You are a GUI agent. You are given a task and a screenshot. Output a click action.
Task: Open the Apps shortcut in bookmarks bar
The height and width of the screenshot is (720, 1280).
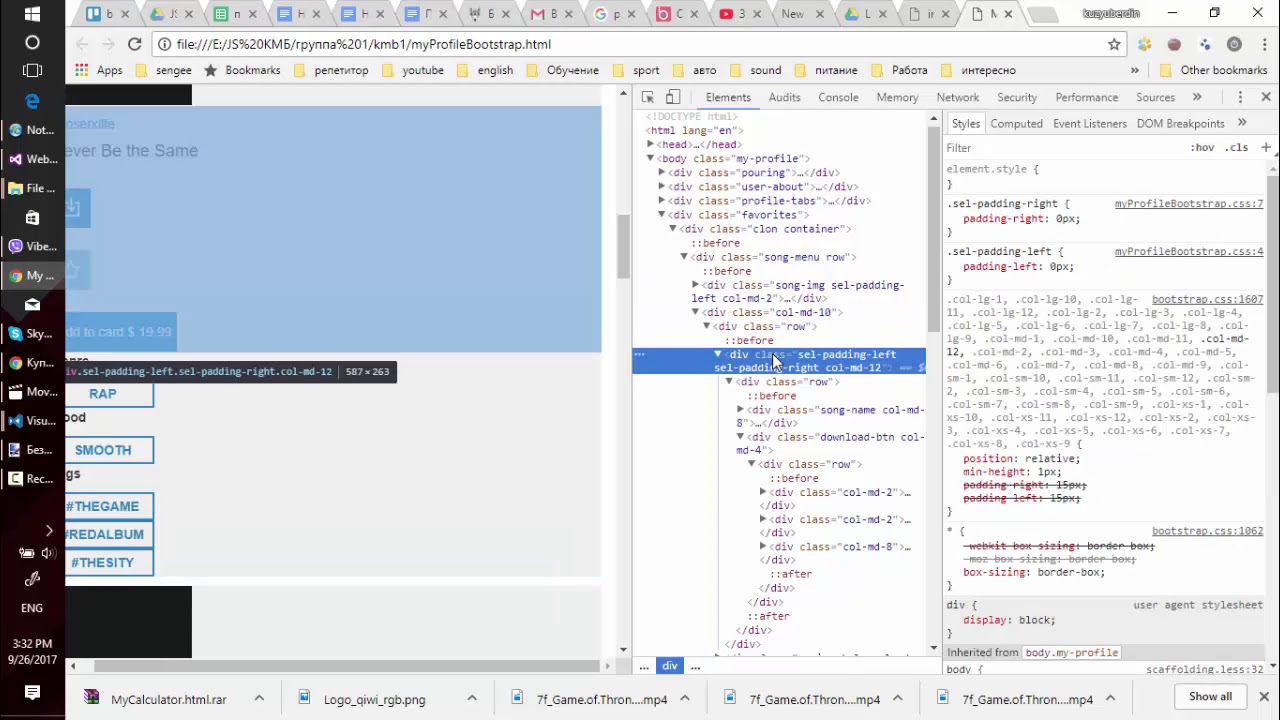(98, 70)
